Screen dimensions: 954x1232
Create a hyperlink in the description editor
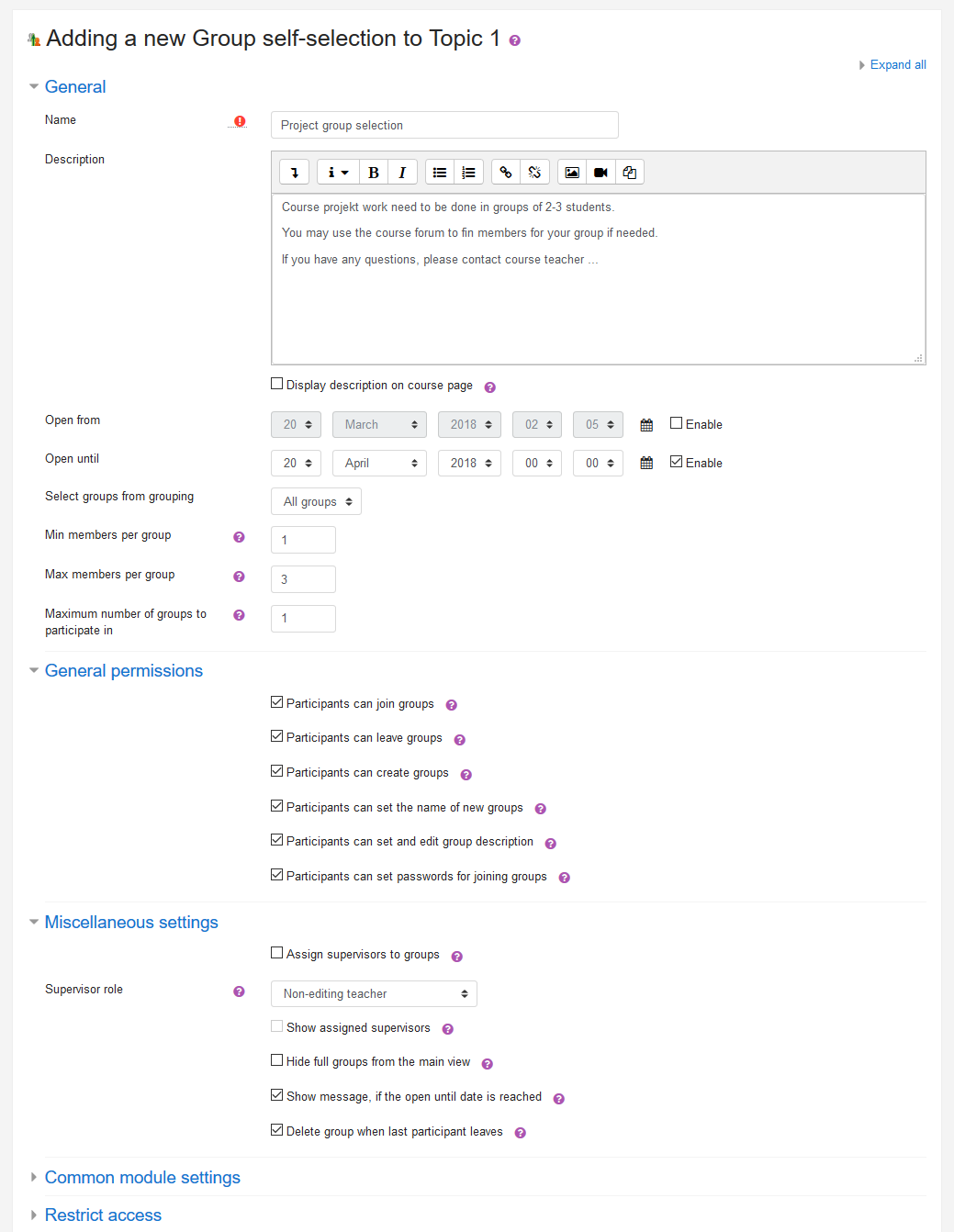(505, 172)
